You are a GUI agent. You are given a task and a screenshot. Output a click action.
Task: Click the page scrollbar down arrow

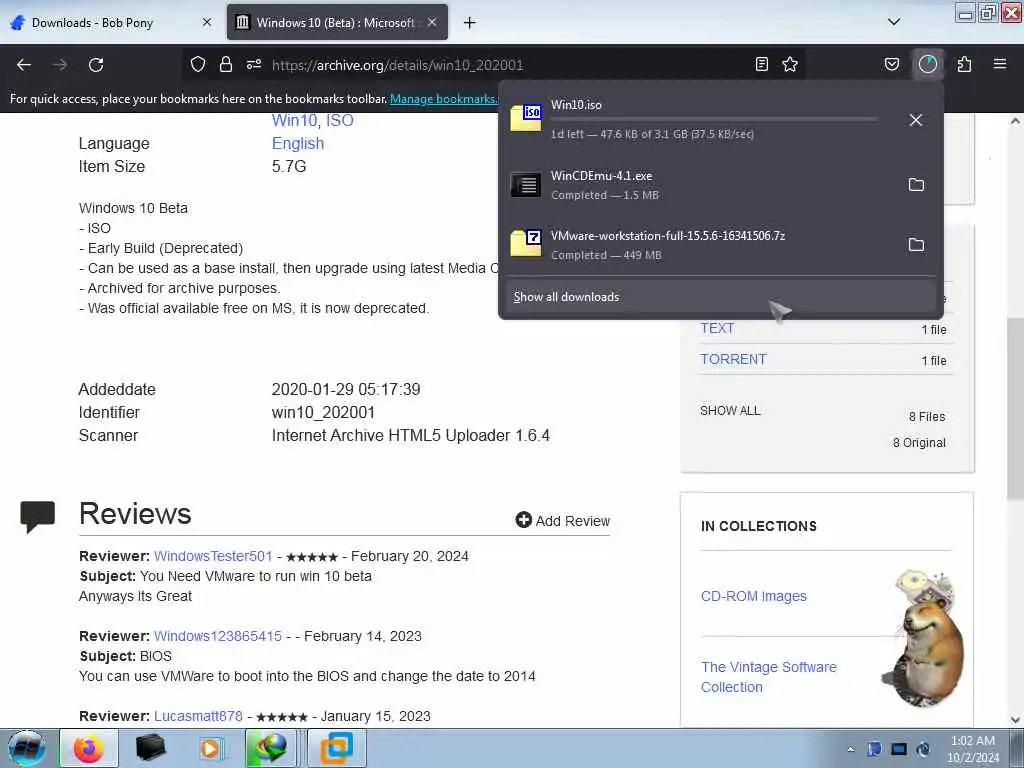[1015, 720]
